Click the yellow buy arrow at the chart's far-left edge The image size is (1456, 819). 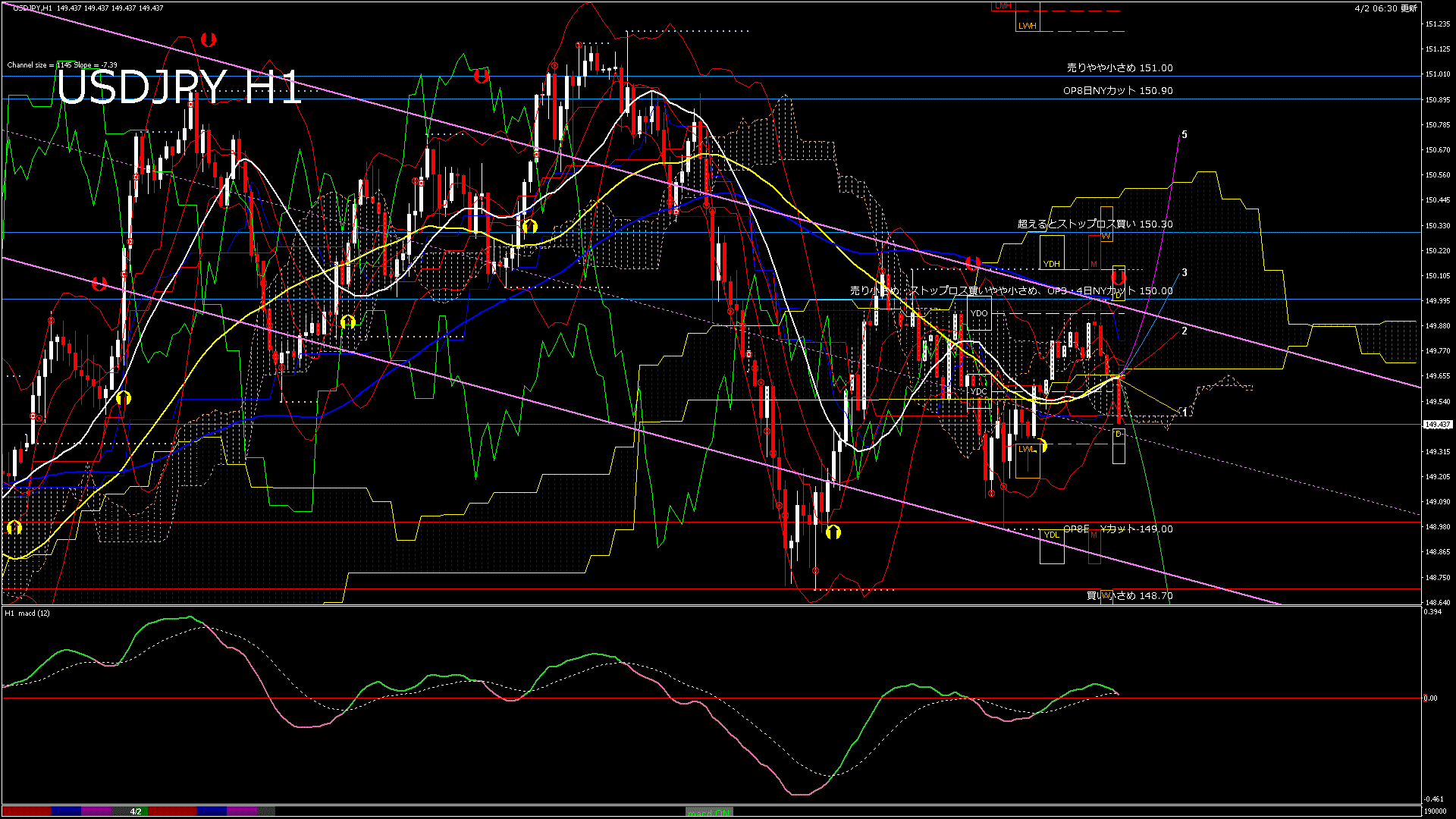click(14, 527)
